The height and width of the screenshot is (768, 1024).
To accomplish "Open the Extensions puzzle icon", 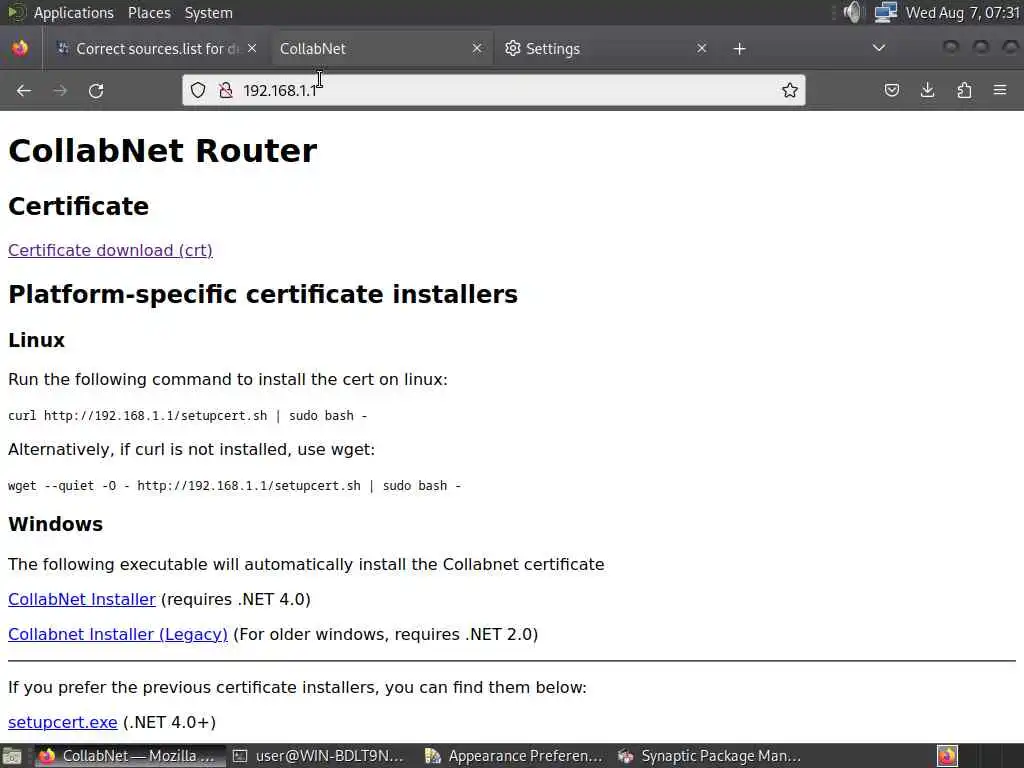I will (964, 90).
